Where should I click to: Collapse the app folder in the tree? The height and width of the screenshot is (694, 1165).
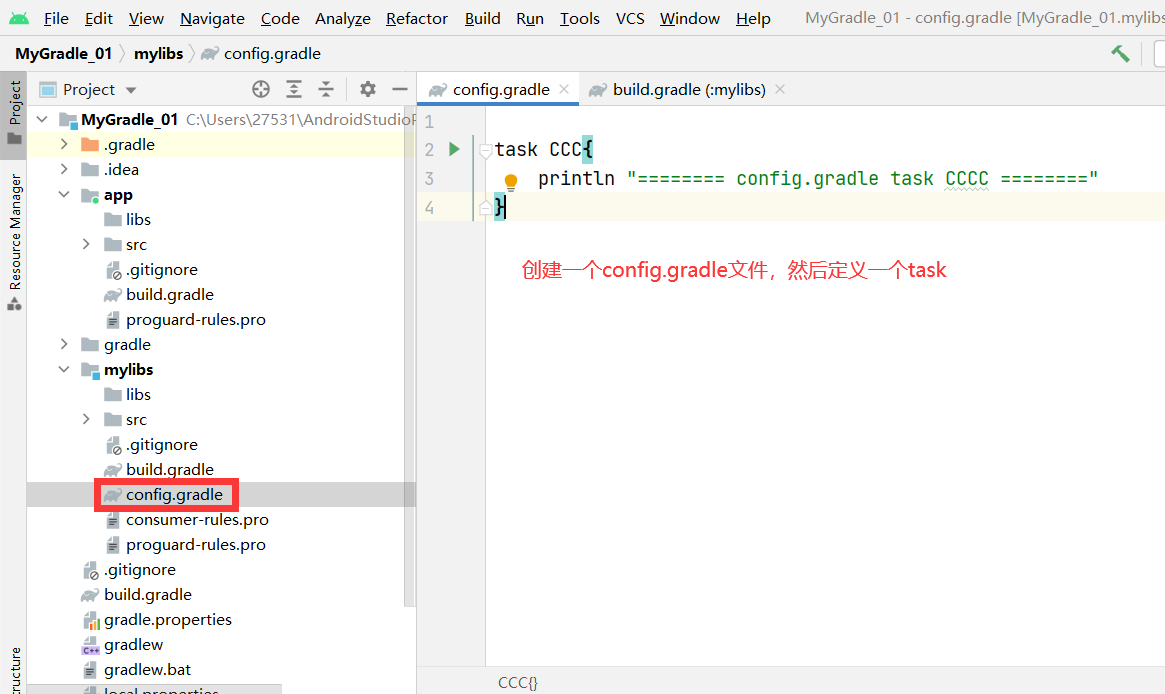[63, 194]
